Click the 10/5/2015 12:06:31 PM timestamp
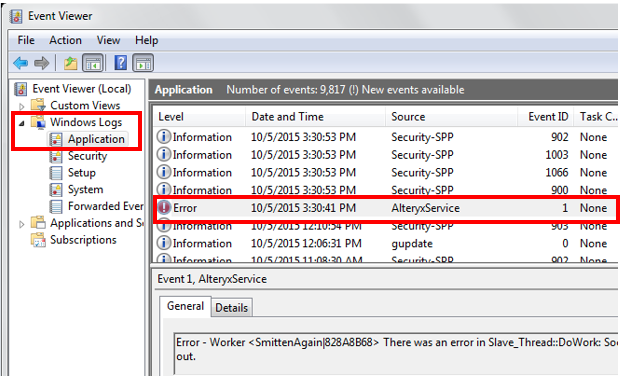Screen dimensions: 621x380 (x=306, y=243)
